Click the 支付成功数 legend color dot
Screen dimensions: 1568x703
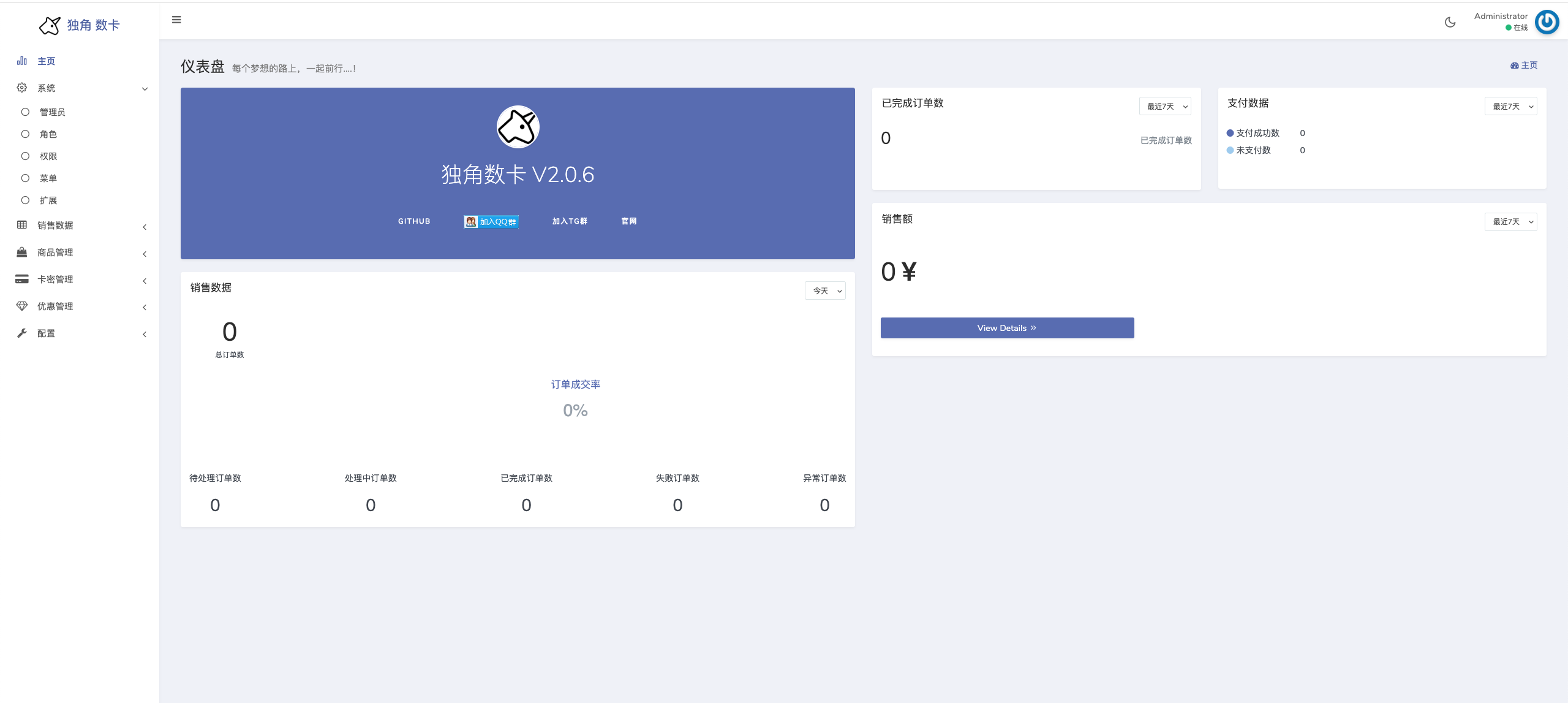pos(1230,133)
